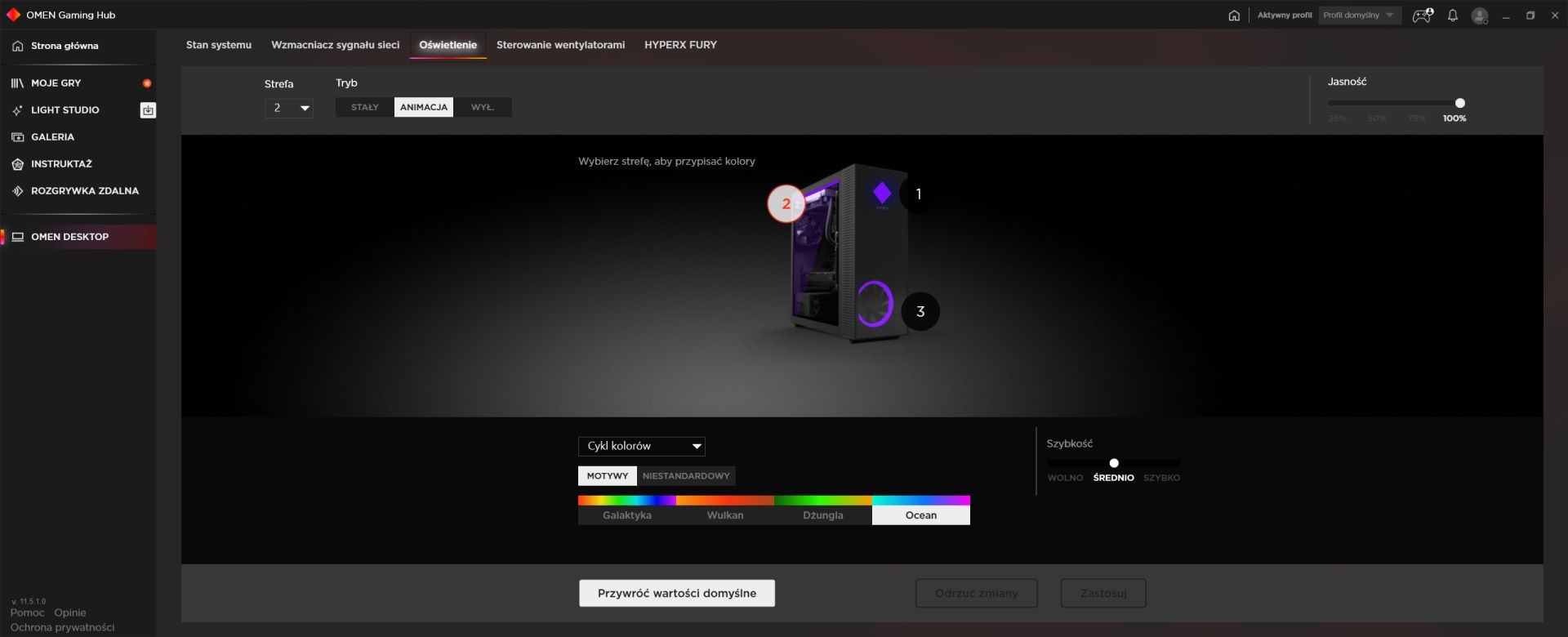The width and height of the screenshot is (1568, 637).
Task: Click the Jasność brightness slider handle
Action: click(1460, 103)
